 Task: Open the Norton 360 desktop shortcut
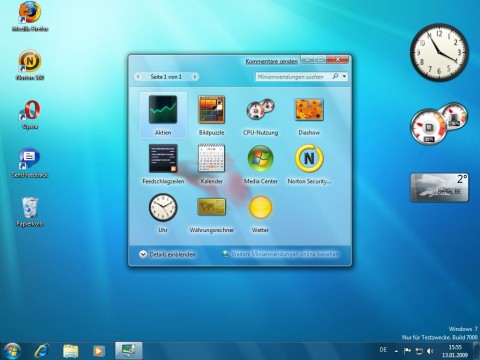pos(30,65)
